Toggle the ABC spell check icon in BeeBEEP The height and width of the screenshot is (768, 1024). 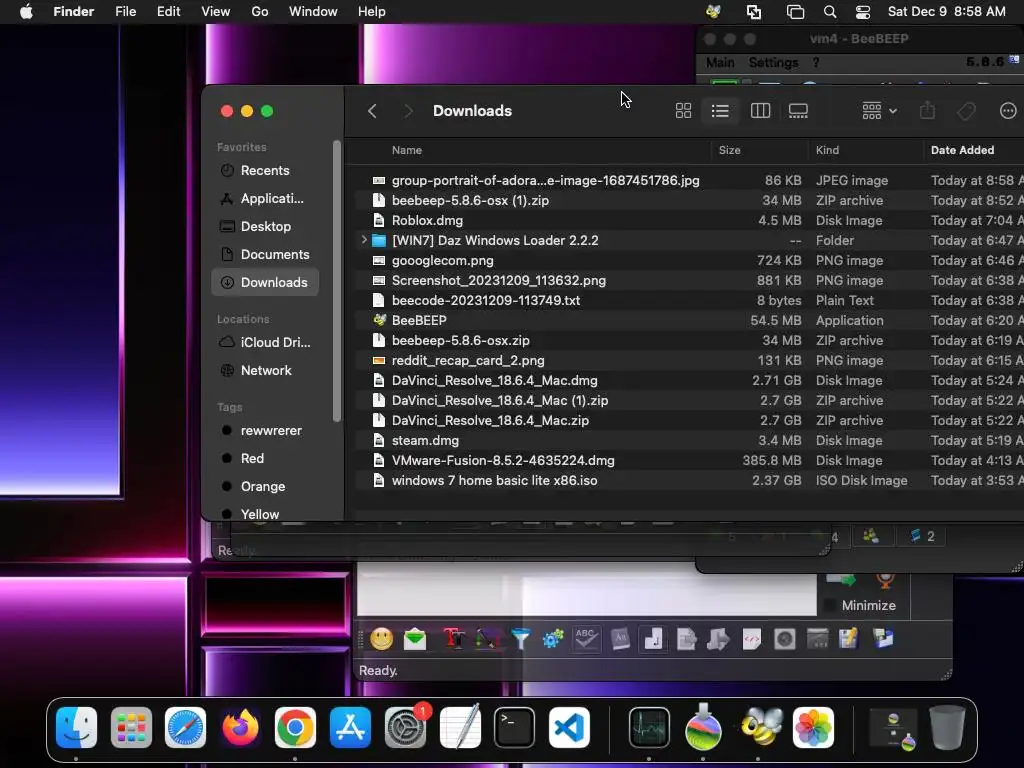[x=586, y=639]
